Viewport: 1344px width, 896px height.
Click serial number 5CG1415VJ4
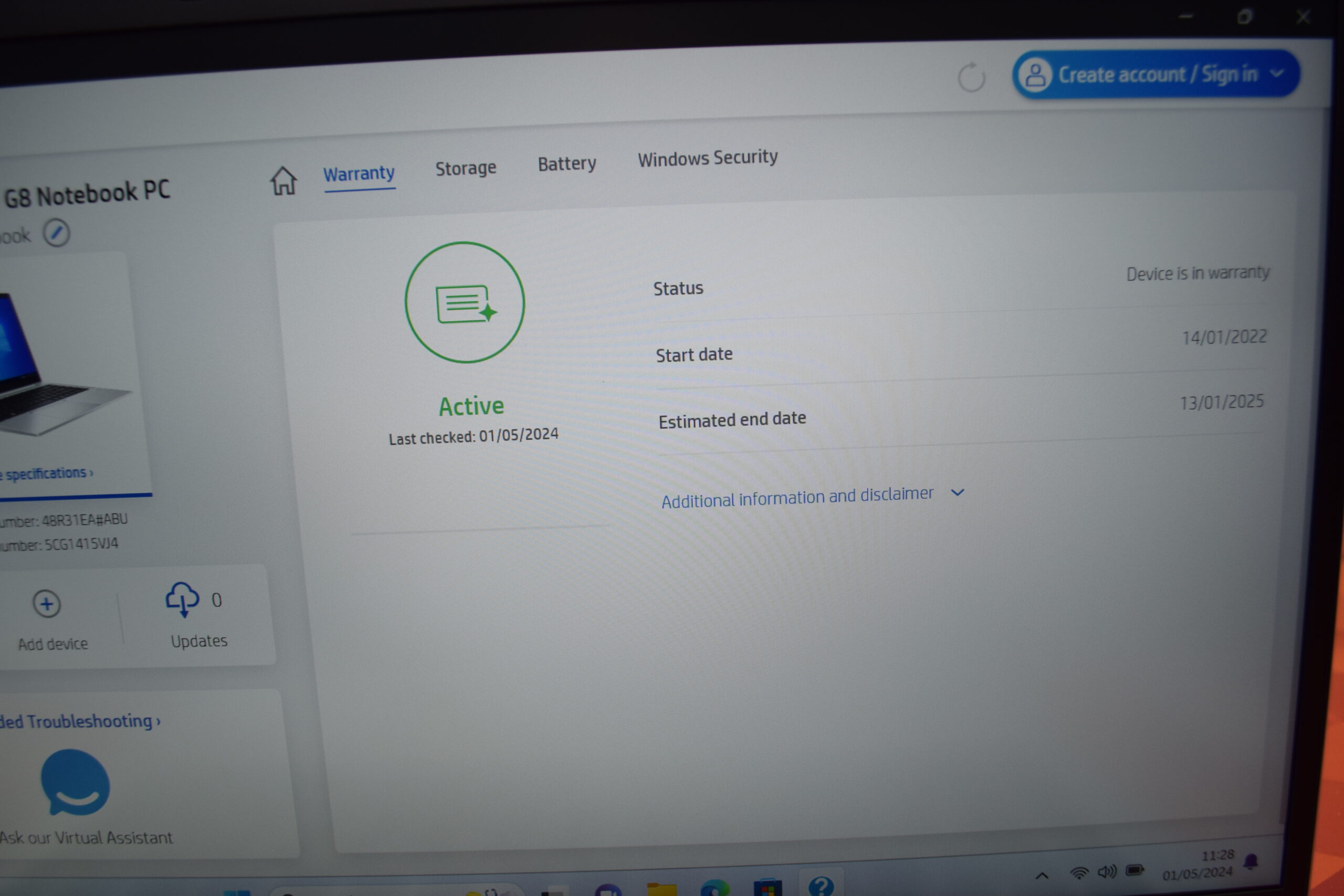coord(81,544)
